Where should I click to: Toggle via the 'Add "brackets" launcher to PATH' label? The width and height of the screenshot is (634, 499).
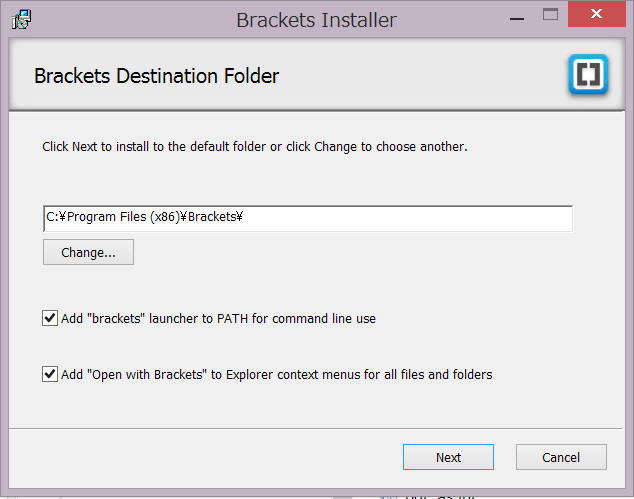click(218, 319)
